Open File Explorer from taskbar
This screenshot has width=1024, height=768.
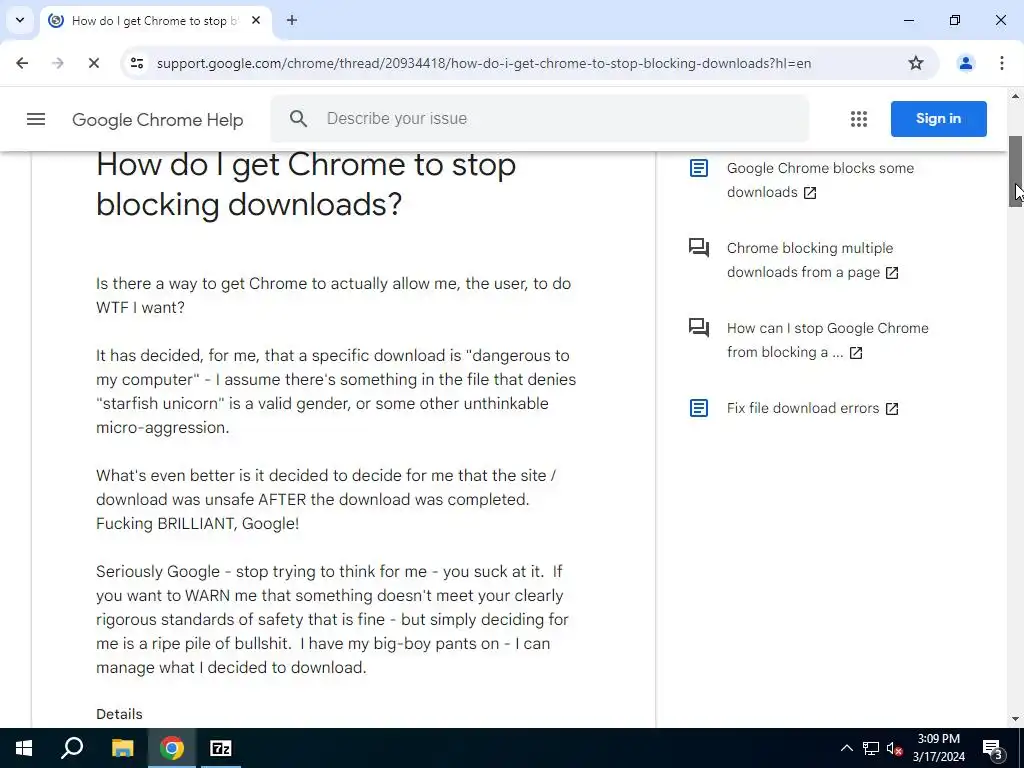(x=122, y=748)
